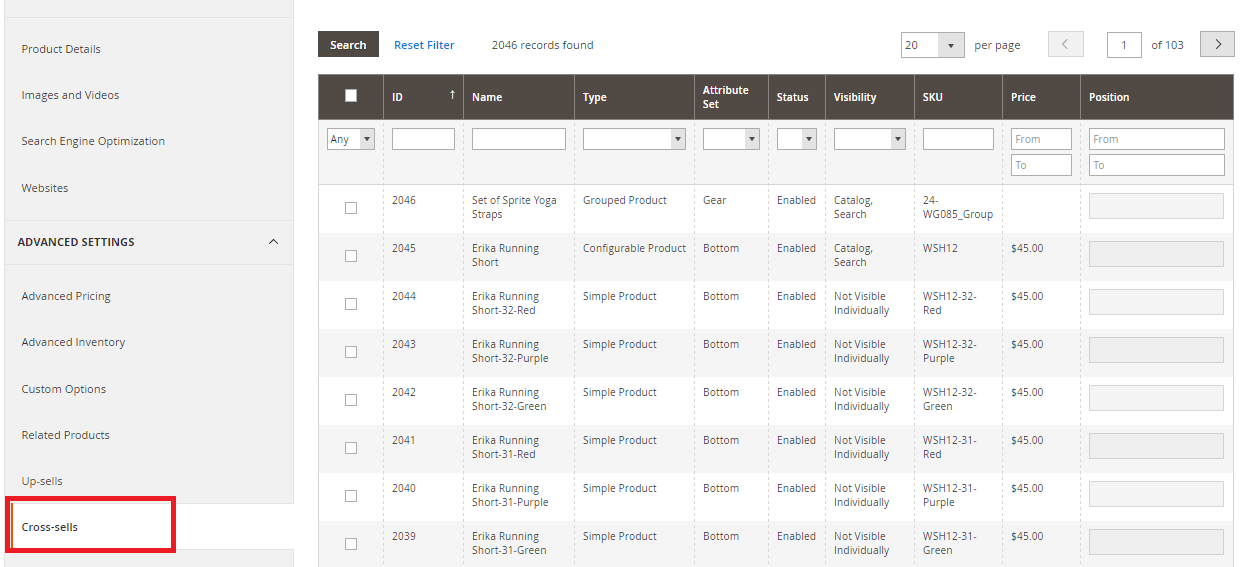Screen dimensions: 1247x567
Task: Click the Grouped Product type cell
Action: (625, 200)
